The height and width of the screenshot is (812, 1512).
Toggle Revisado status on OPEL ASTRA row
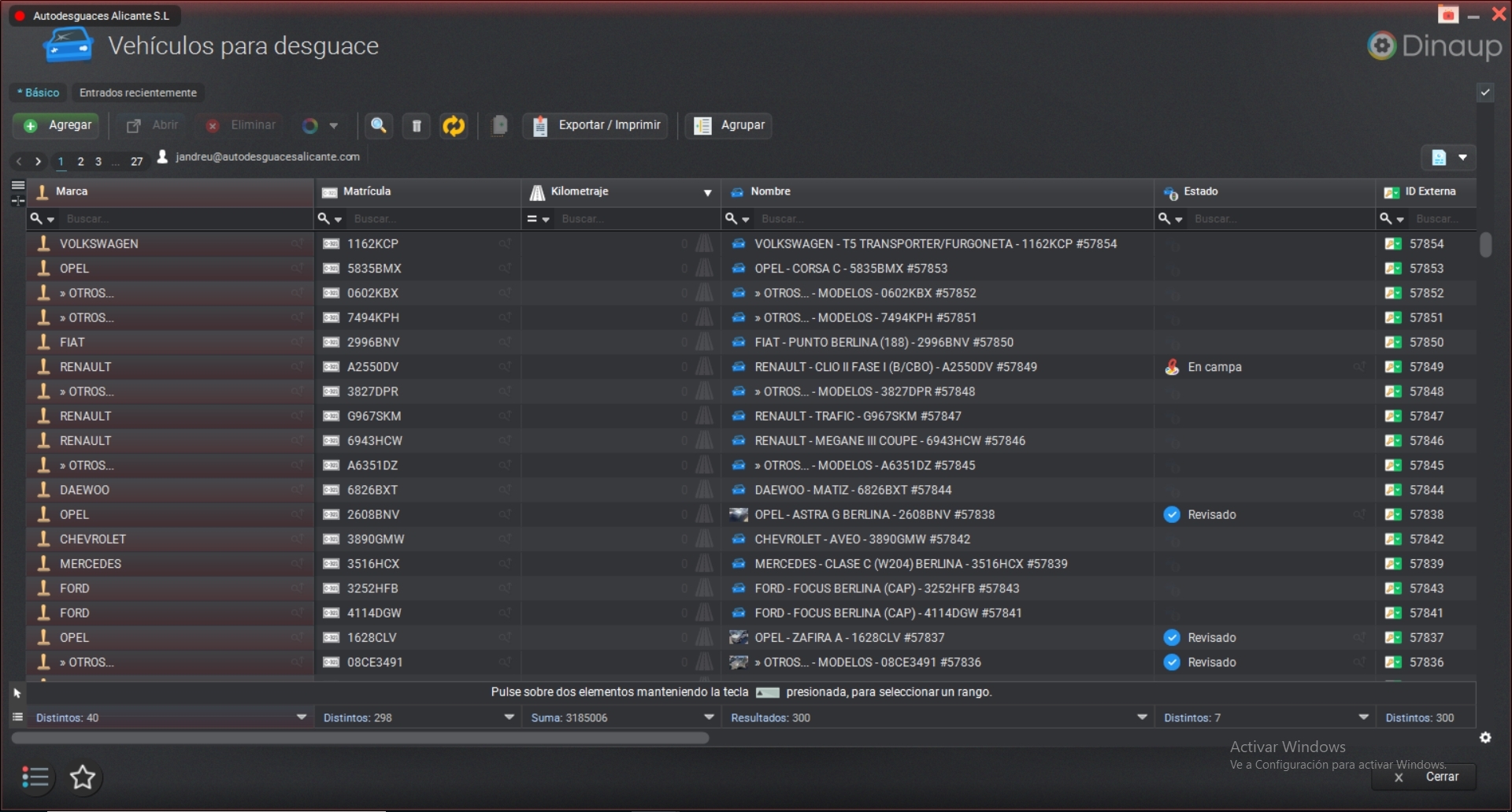coord(1172,514)
